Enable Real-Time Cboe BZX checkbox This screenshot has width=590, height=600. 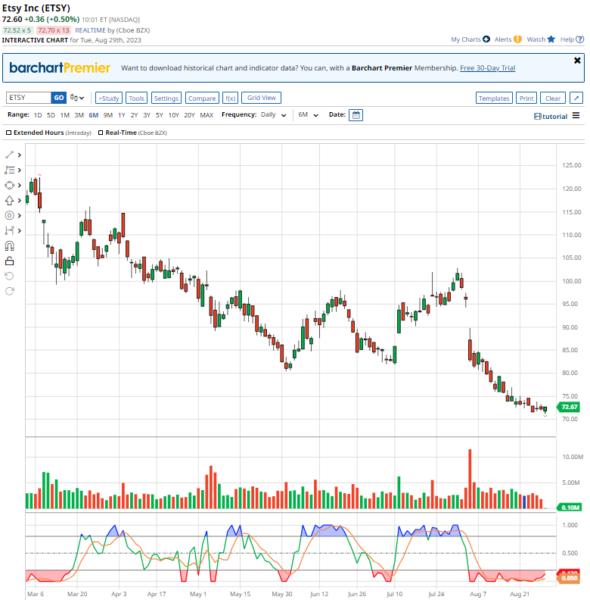[100, 132]
